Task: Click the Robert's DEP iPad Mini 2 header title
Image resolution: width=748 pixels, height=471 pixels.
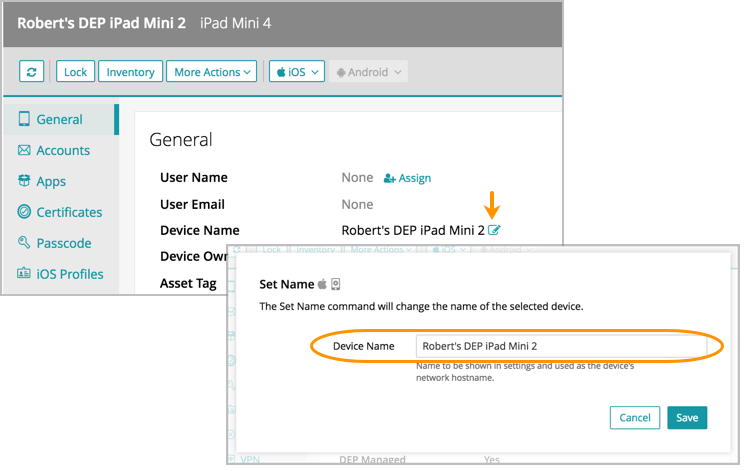Action: point(100,22)
